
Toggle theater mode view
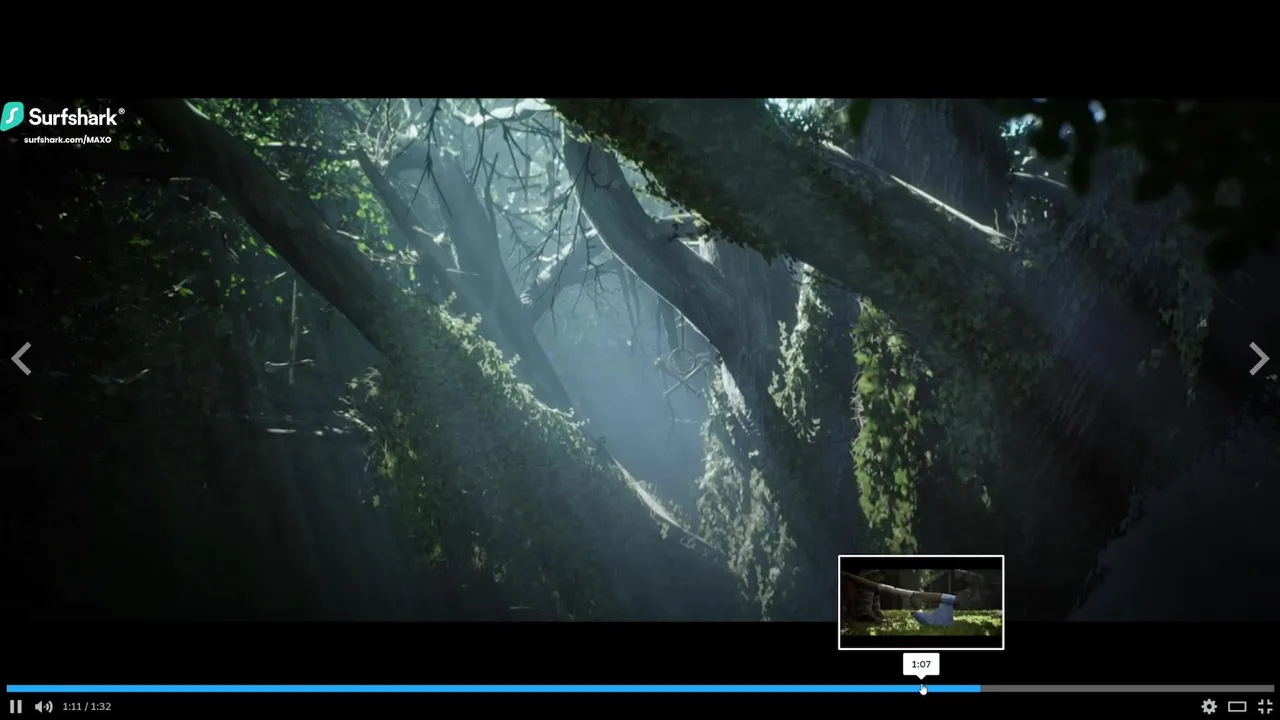point(1237,706)
